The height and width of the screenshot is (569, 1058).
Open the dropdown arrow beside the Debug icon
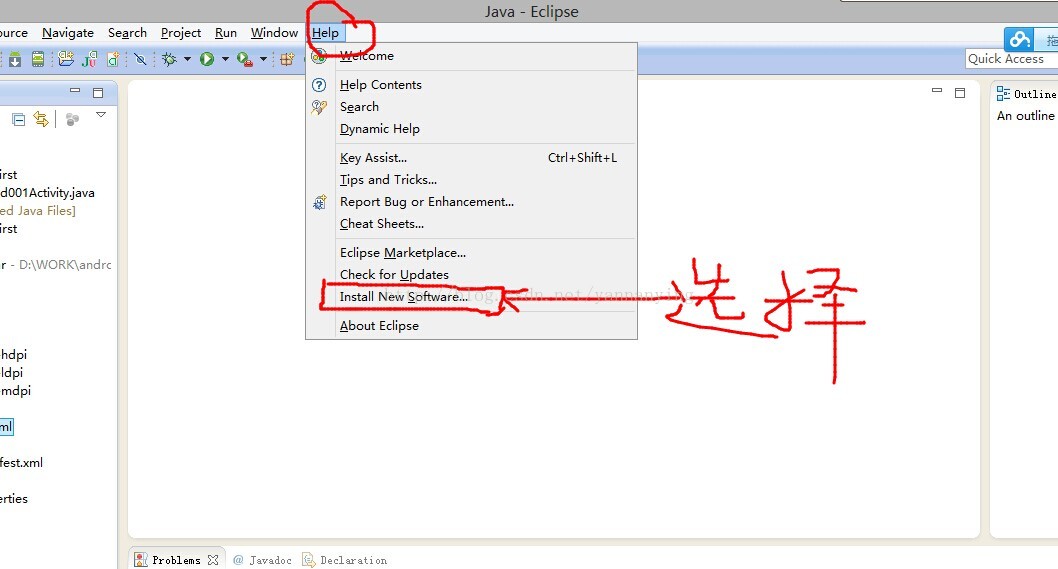click(x=188, y=59)
